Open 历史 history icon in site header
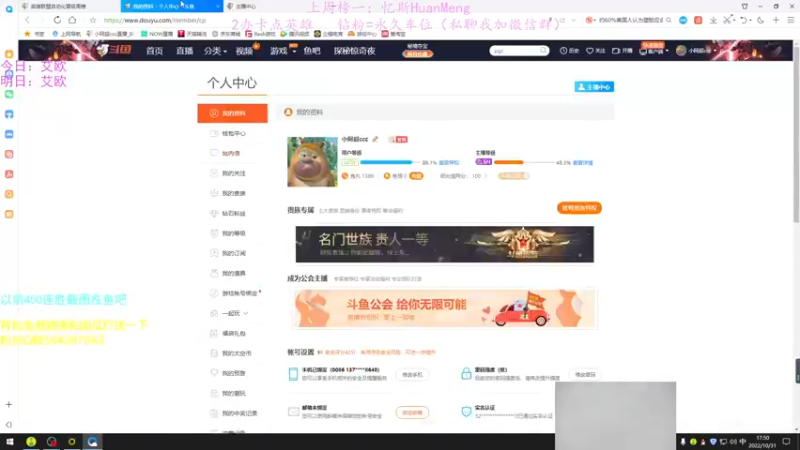800x450 pixels. [569, 51]
